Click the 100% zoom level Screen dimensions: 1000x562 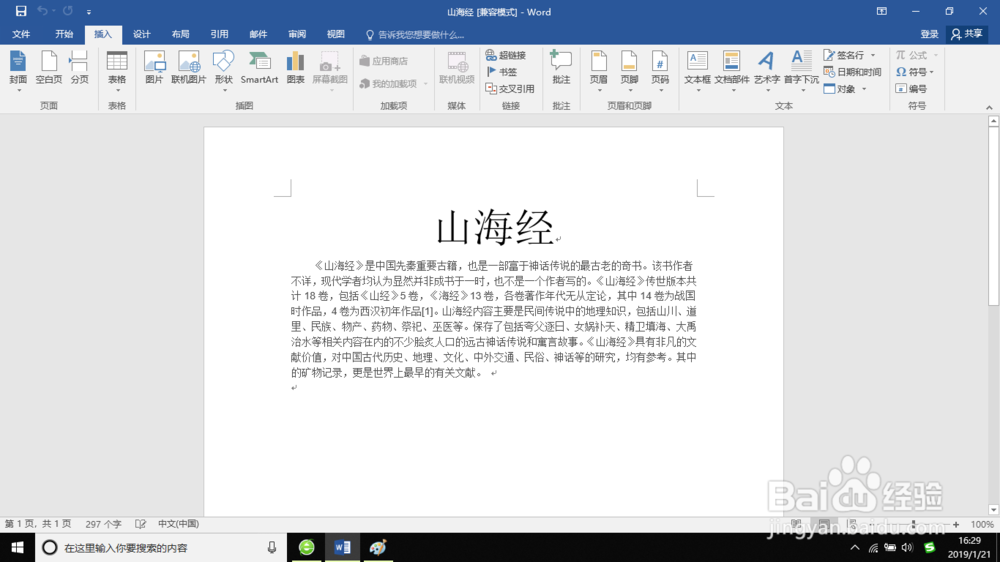(x=982, y=524)
